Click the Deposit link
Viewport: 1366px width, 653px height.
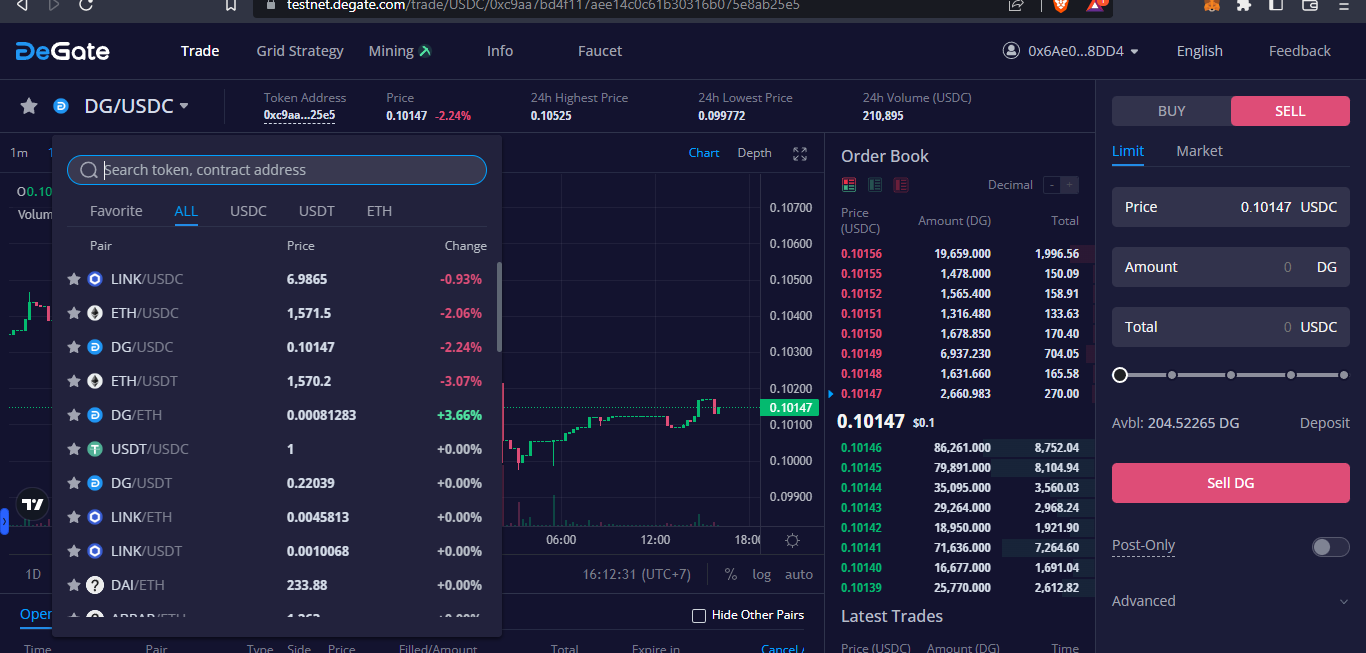pos(1325,423)
